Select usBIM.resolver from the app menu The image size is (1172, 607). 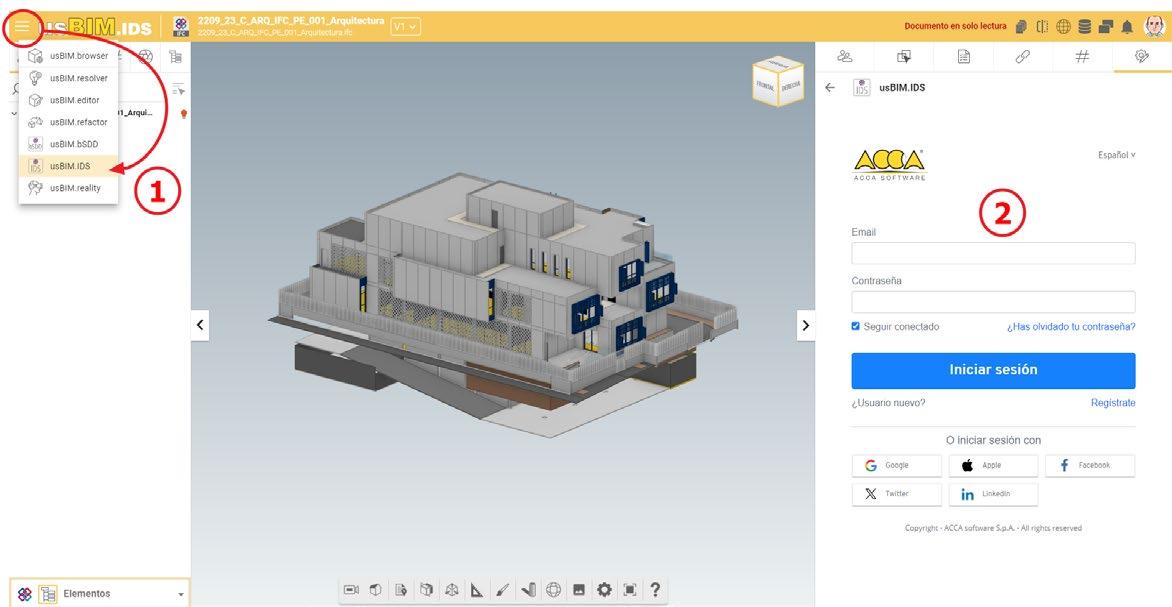coord(68,78)
